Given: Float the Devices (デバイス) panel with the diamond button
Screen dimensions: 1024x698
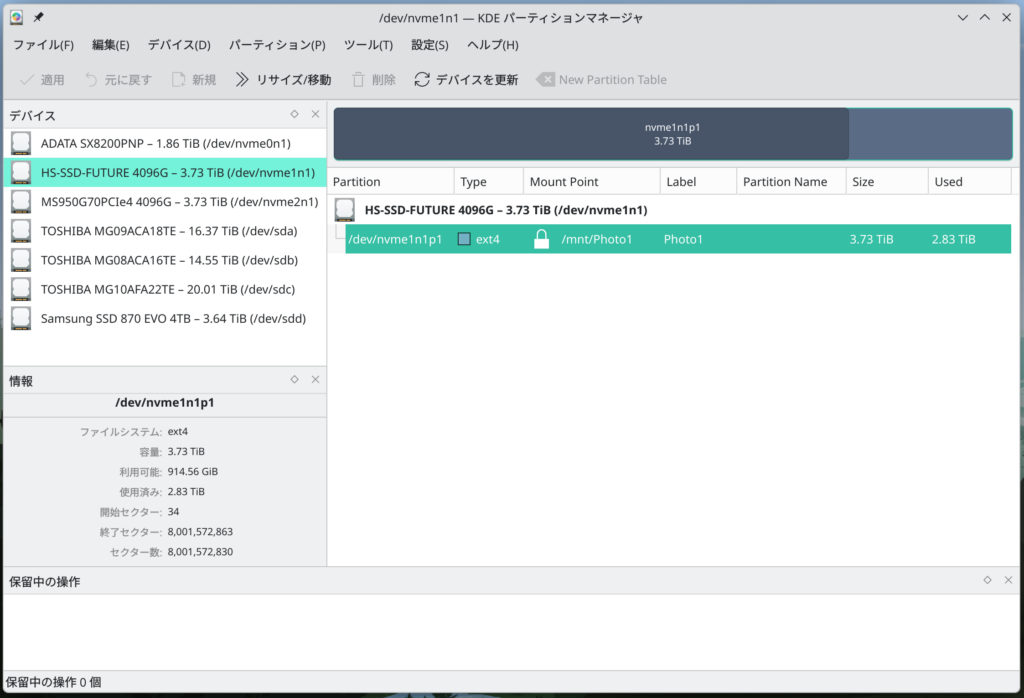Looking at the screenshot, I should (294, 114).
